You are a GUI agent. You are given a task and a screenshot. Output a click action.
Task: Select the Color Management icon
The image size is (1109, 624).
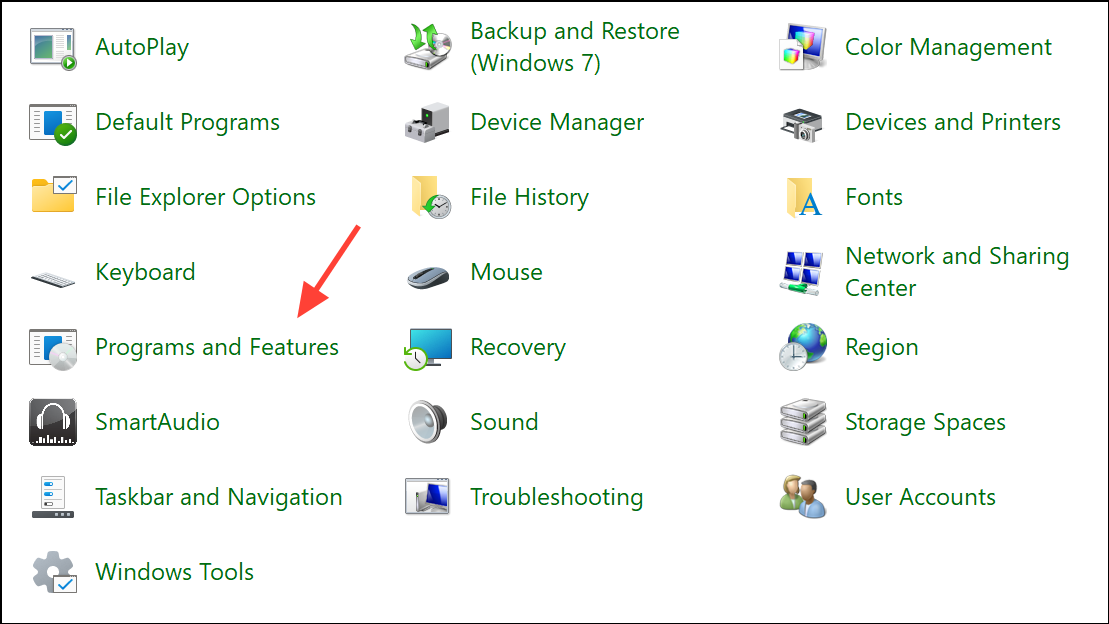803,48
